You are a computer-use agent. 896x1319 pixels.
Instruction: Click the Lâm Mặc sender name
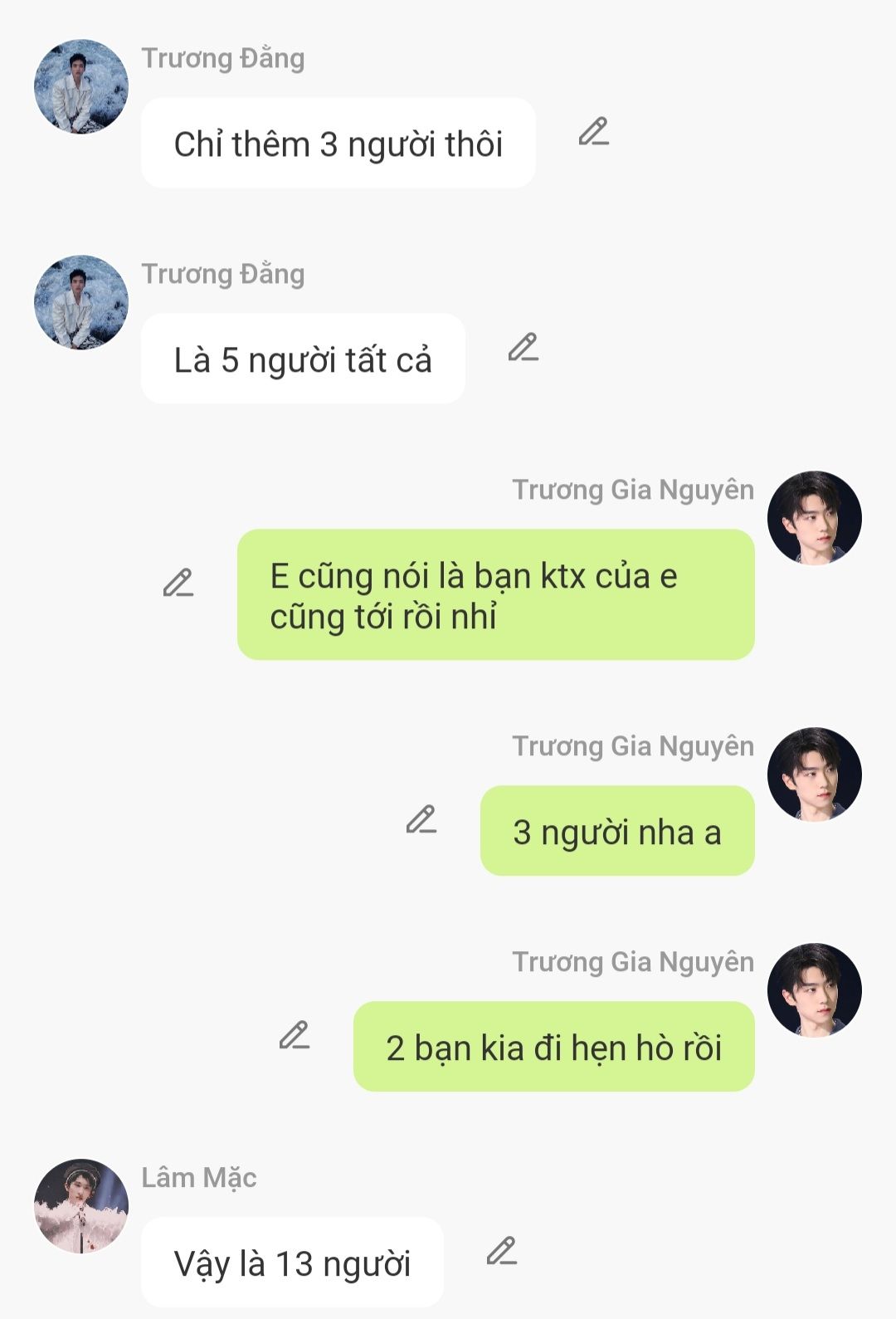(199, 1178)
